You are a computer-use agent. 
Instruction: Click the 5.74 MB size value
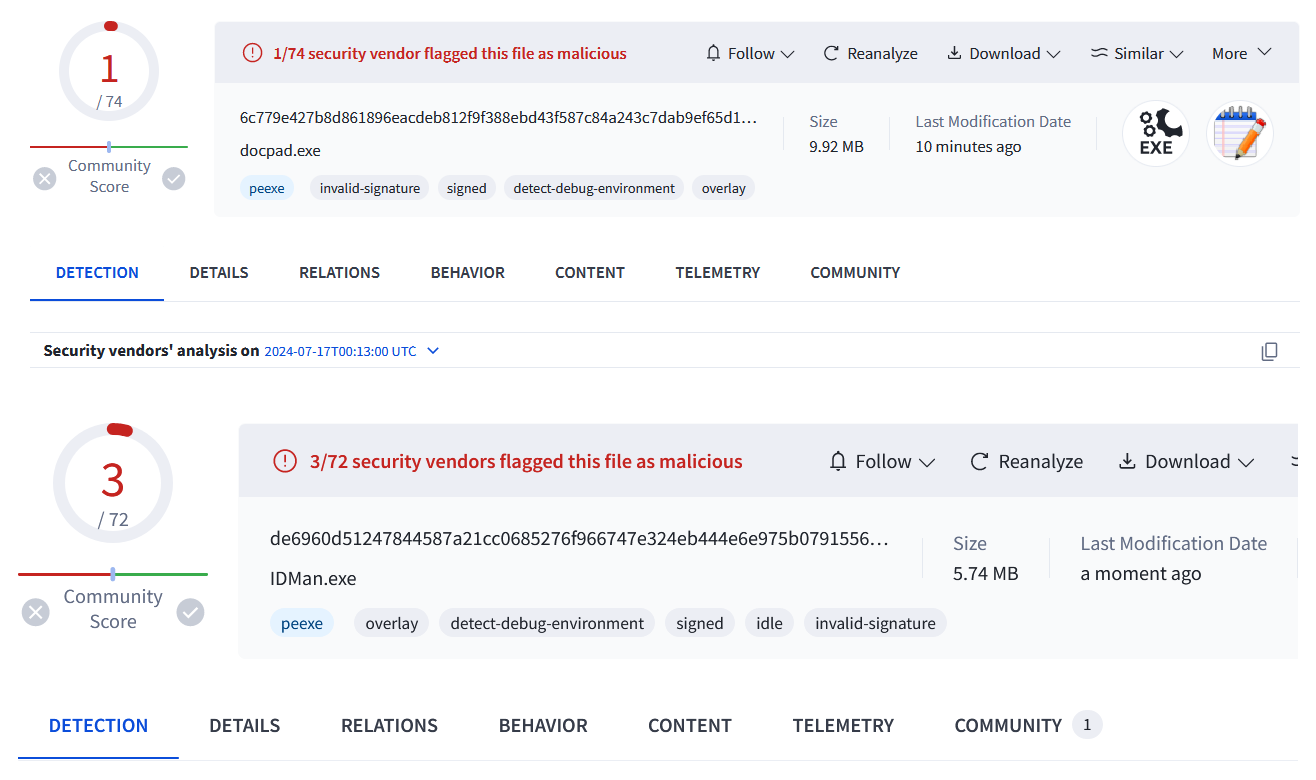pos(986,573)
